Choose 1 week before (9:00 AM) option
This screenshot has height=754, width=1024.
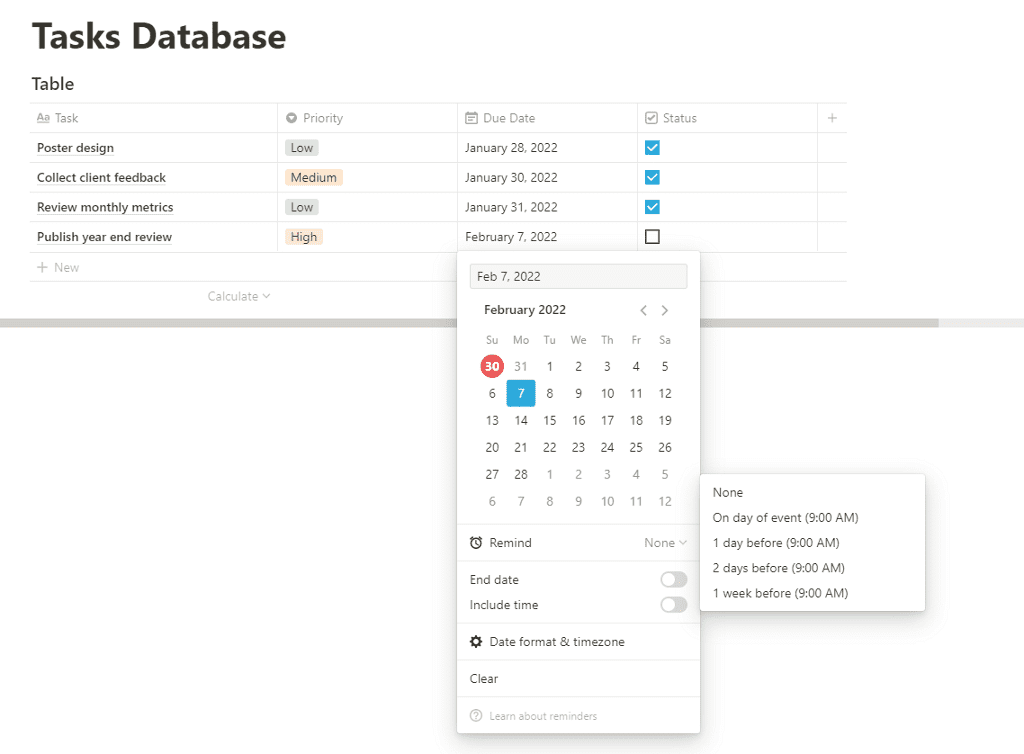[780, 593]
